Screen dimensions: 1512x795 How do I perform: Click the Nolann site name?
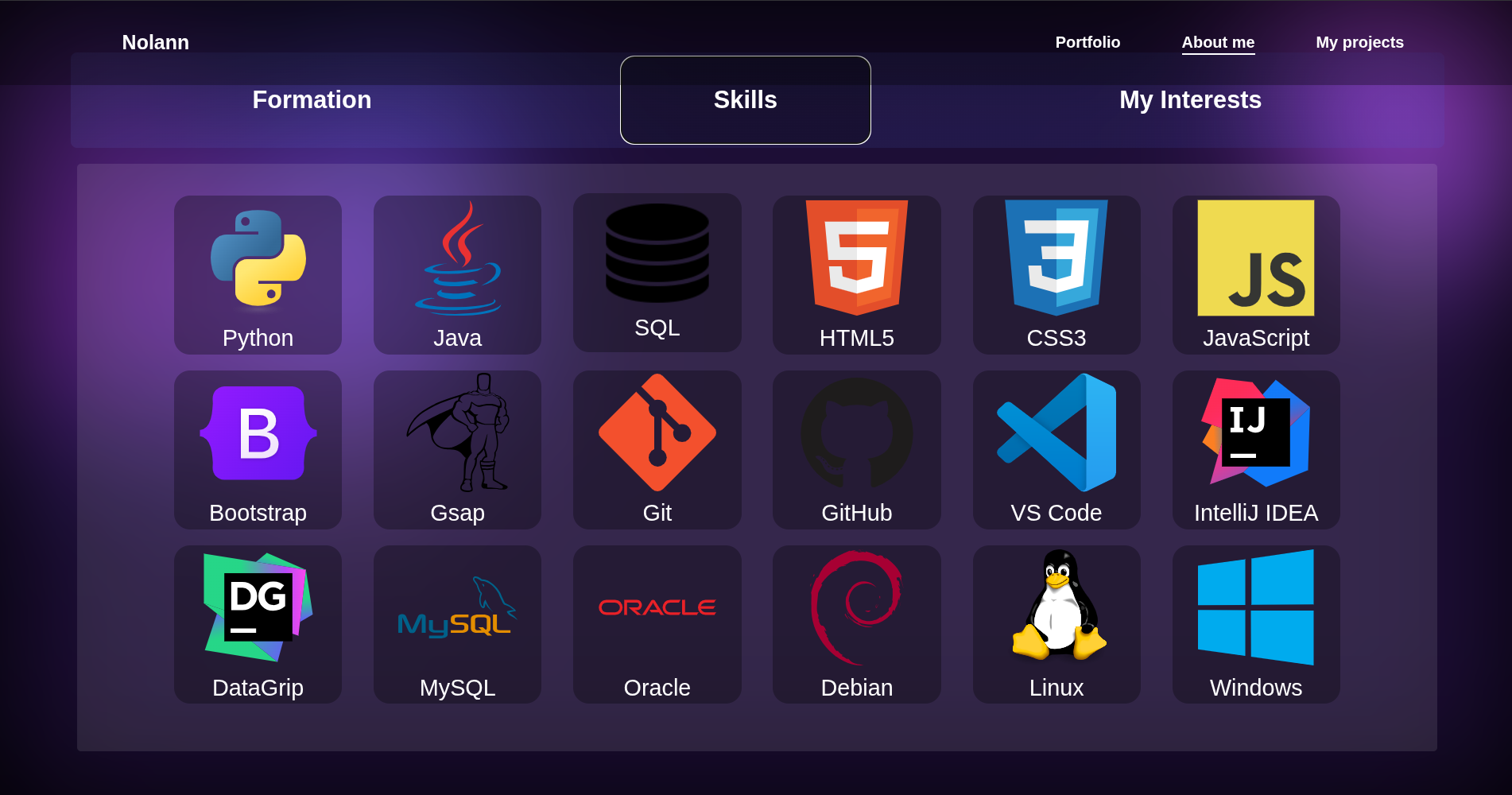click(x=156, y=42)
